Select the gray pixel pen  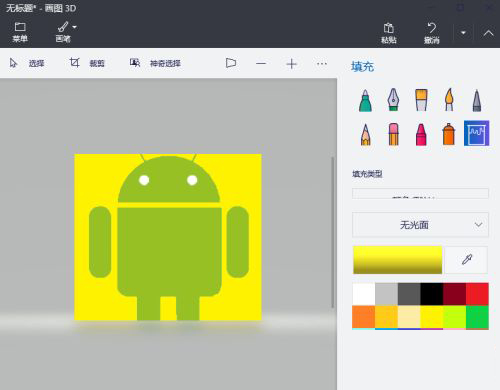[477, 100]
